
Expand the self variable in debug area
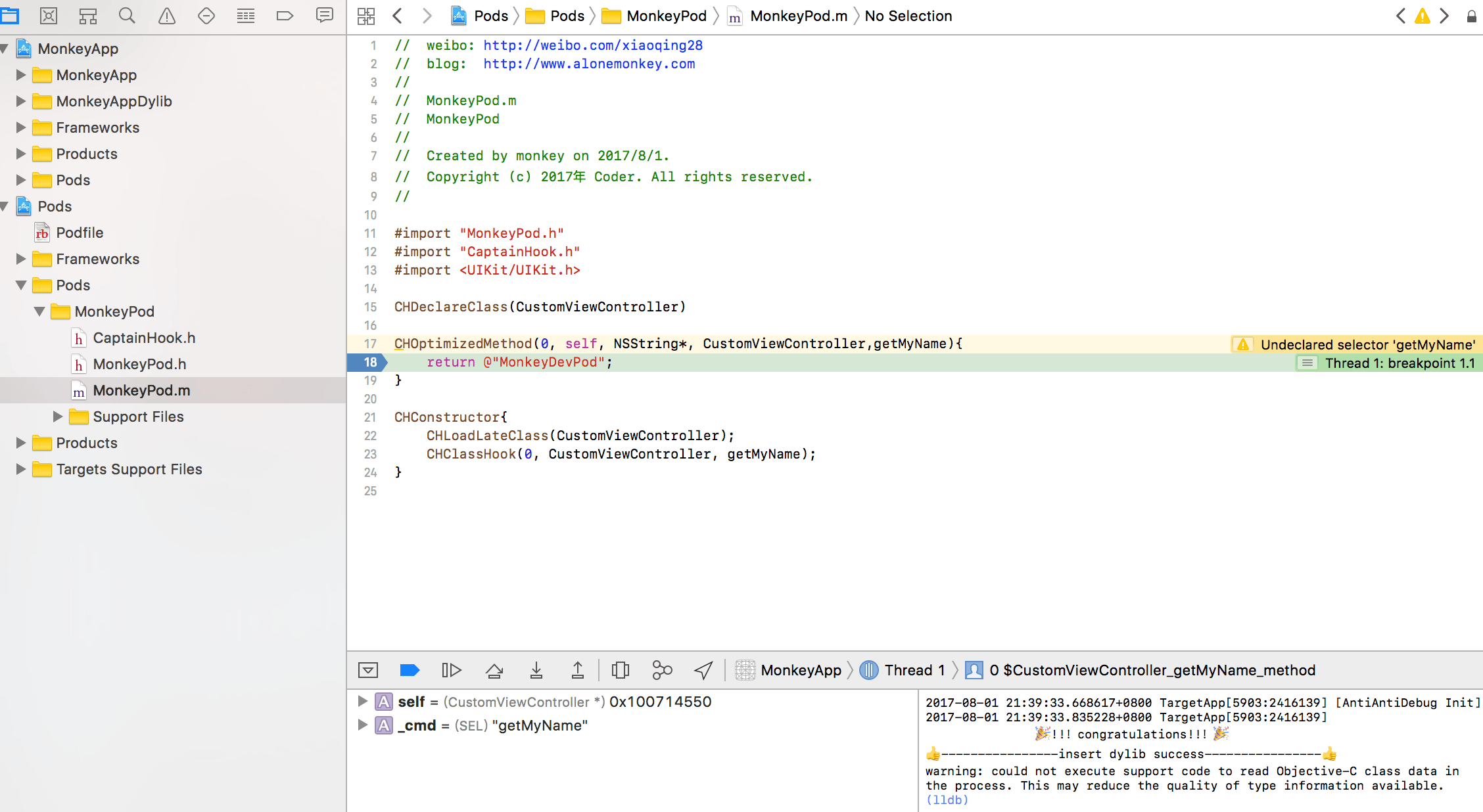[362, 701]
